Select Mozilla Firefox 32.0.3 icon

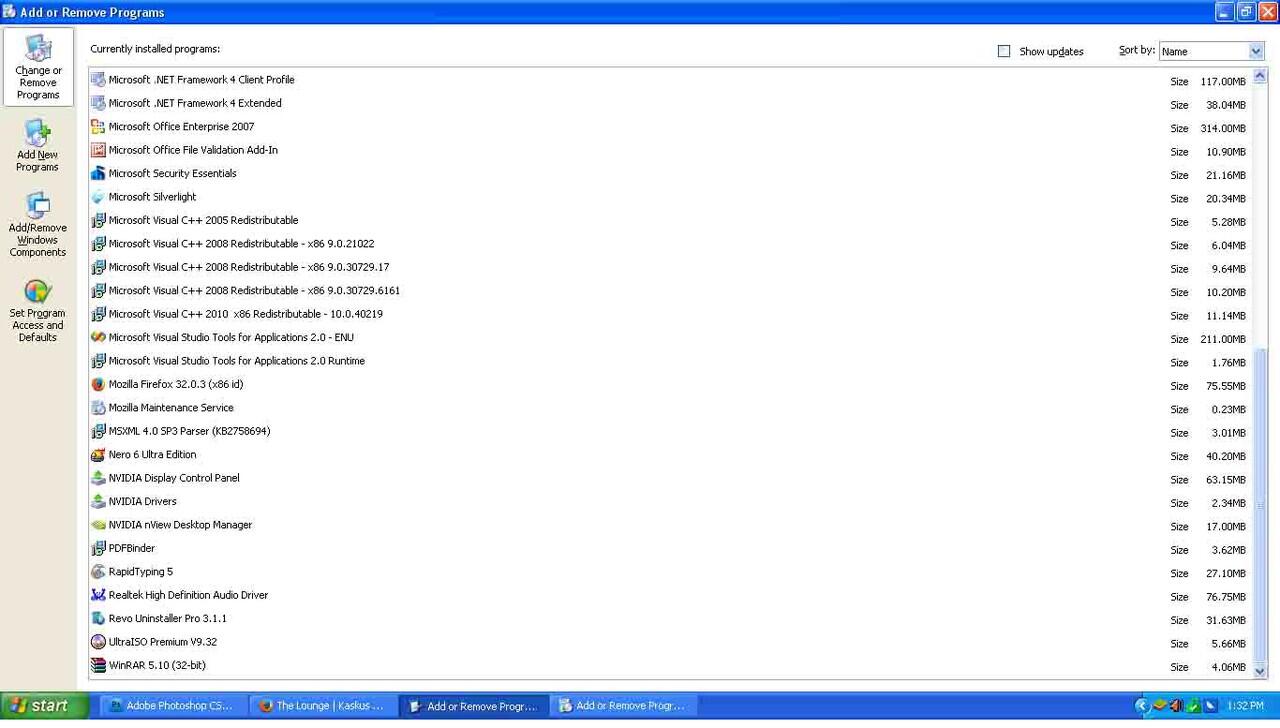click(98, 384)
